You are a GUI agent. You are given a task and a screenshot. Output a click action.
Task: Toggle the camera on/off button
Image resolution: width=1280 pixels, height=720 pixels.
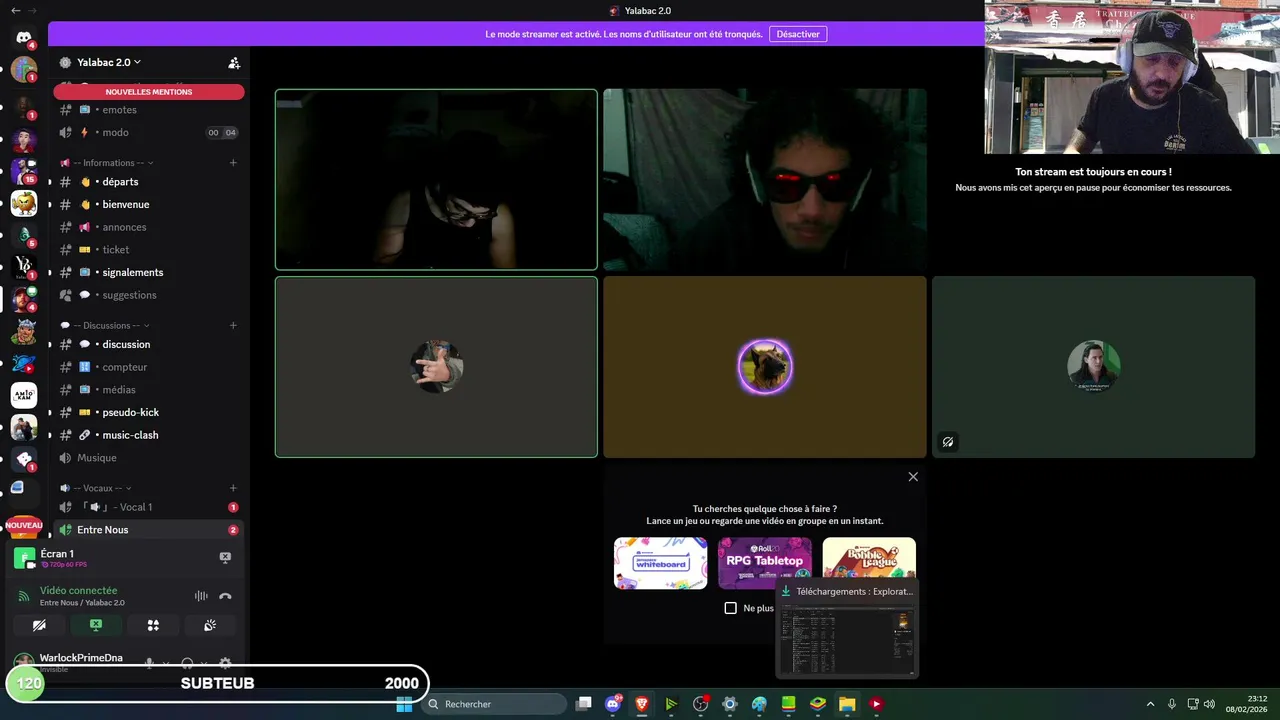pyautogui.click(x=39, y=625)
